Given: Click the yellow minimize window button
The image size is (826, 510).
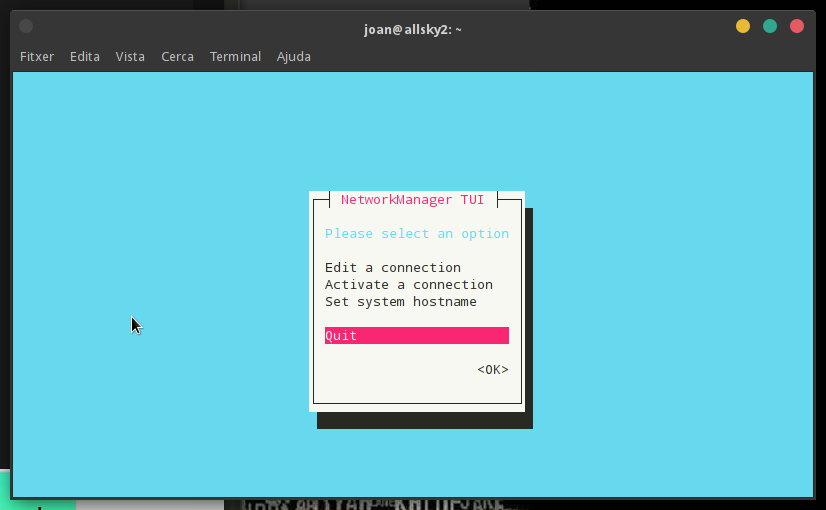Looking at the screenshot, I should tap(743, 26).
